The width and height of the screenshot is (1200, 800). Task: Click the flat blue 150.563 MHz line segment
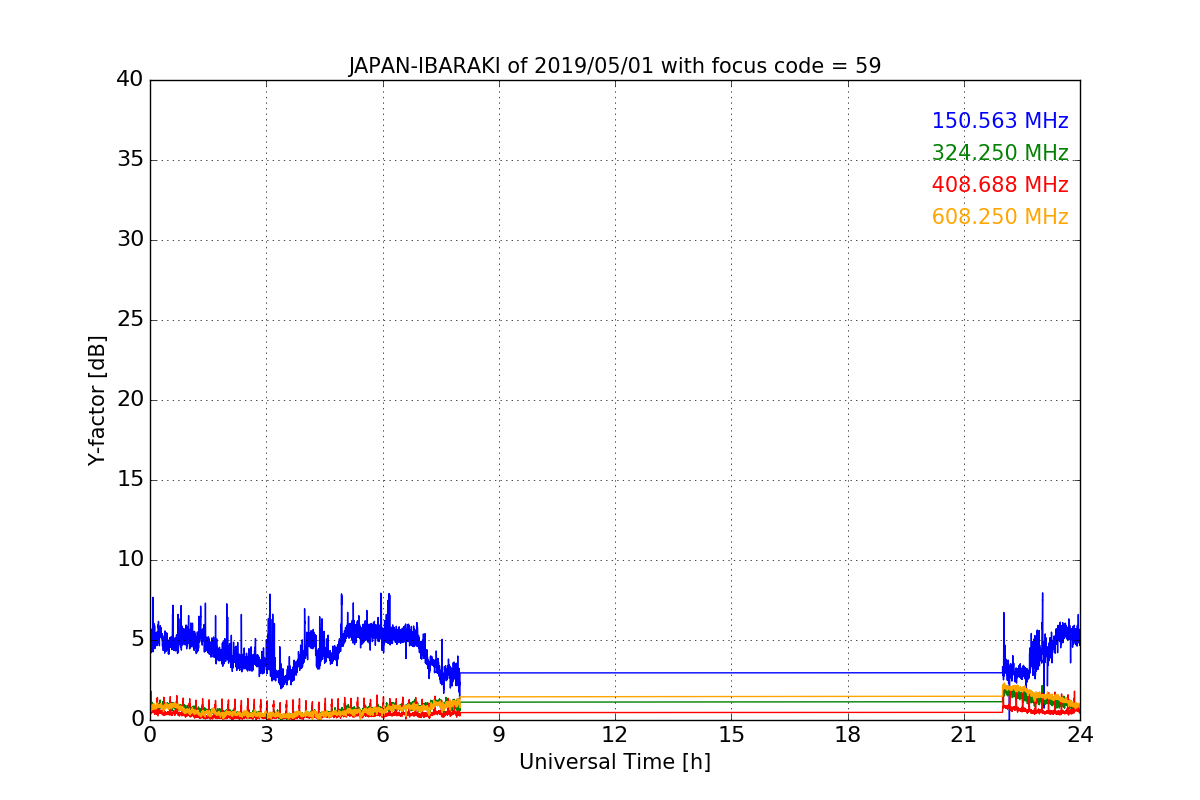click(x=731, y=673)
